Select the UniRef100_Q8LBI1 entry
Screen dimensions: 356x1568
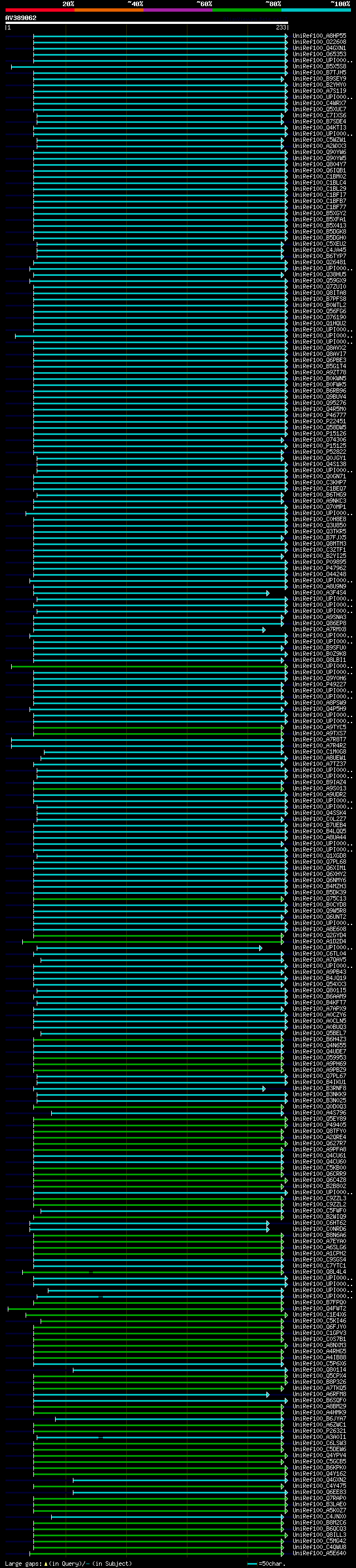point(319,660)
